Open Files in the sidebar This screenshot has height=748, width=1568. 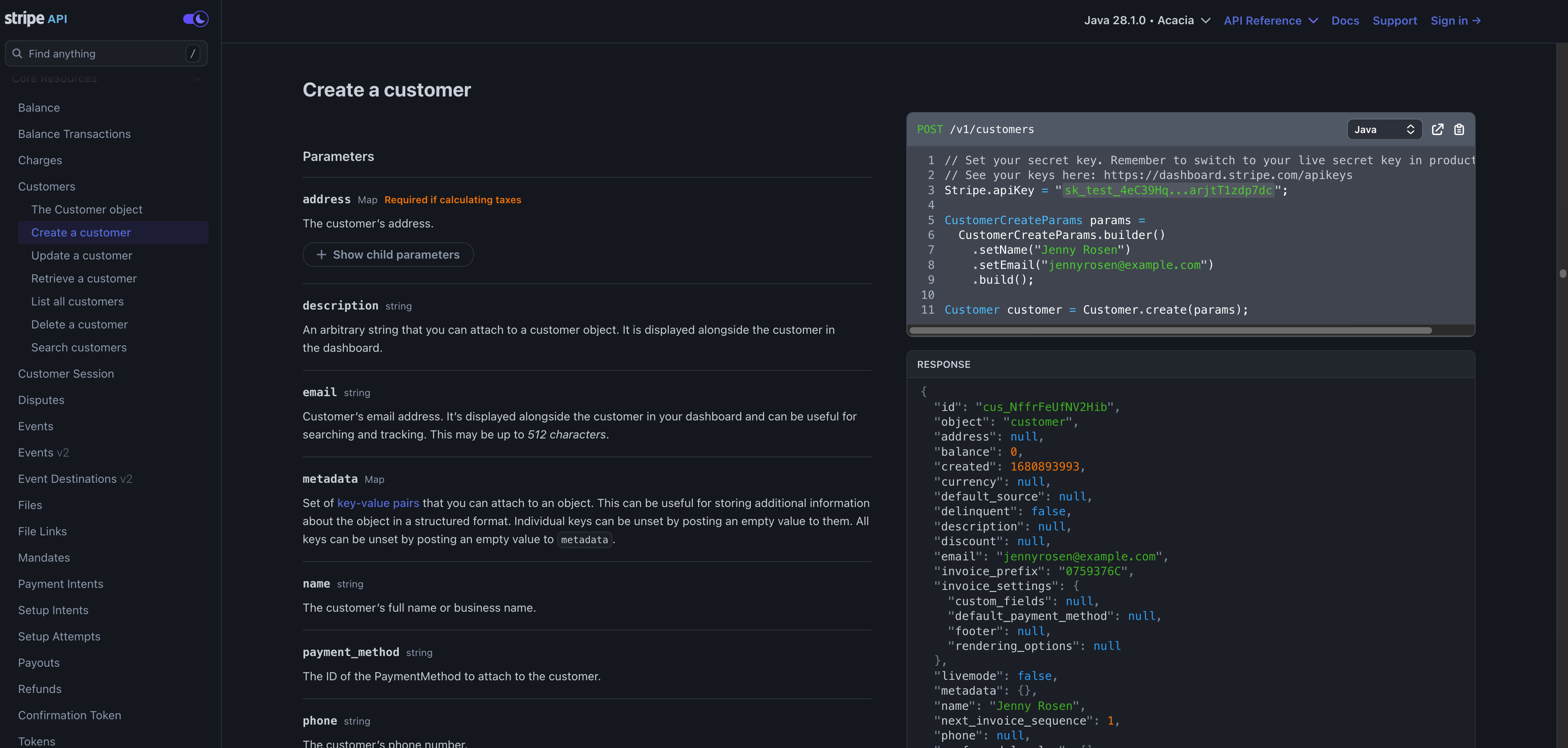coord(30,505)
